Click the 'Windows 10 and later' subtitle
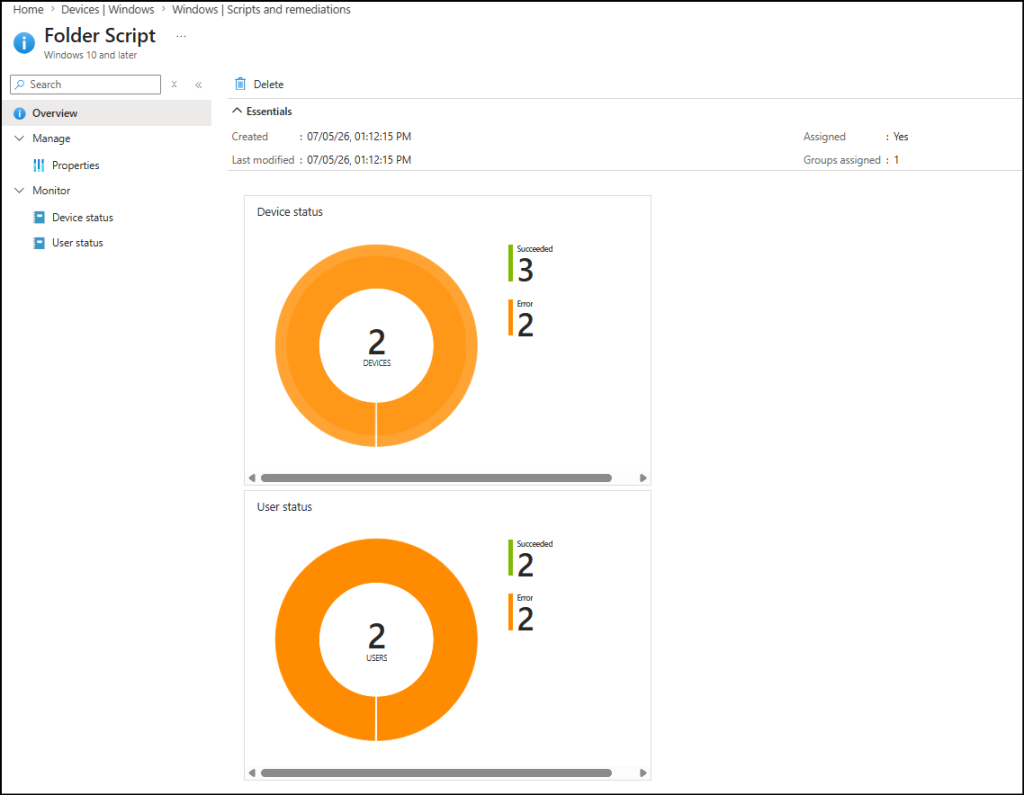The height and width of the screenshot is (795, 1024). [91, 55]
